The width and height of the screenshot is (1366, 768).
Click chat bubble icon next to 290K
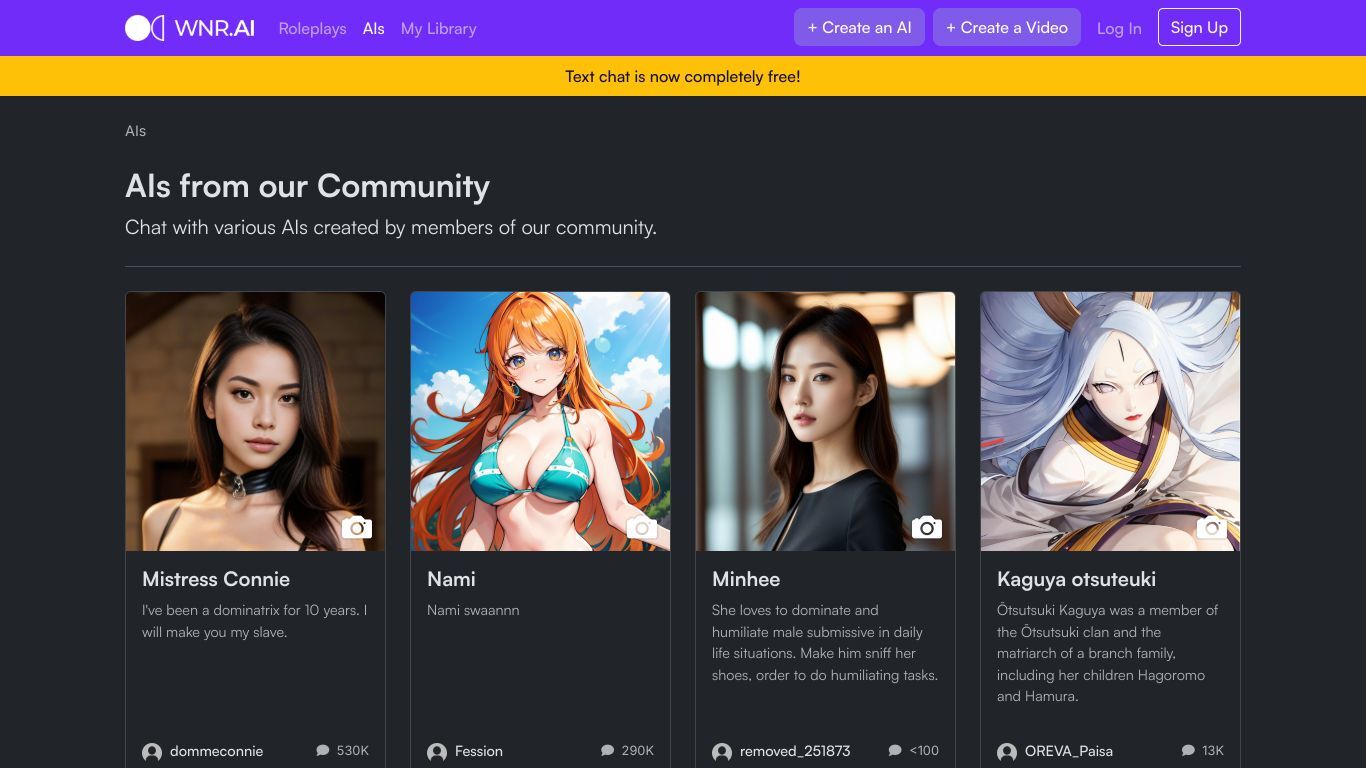608,750
